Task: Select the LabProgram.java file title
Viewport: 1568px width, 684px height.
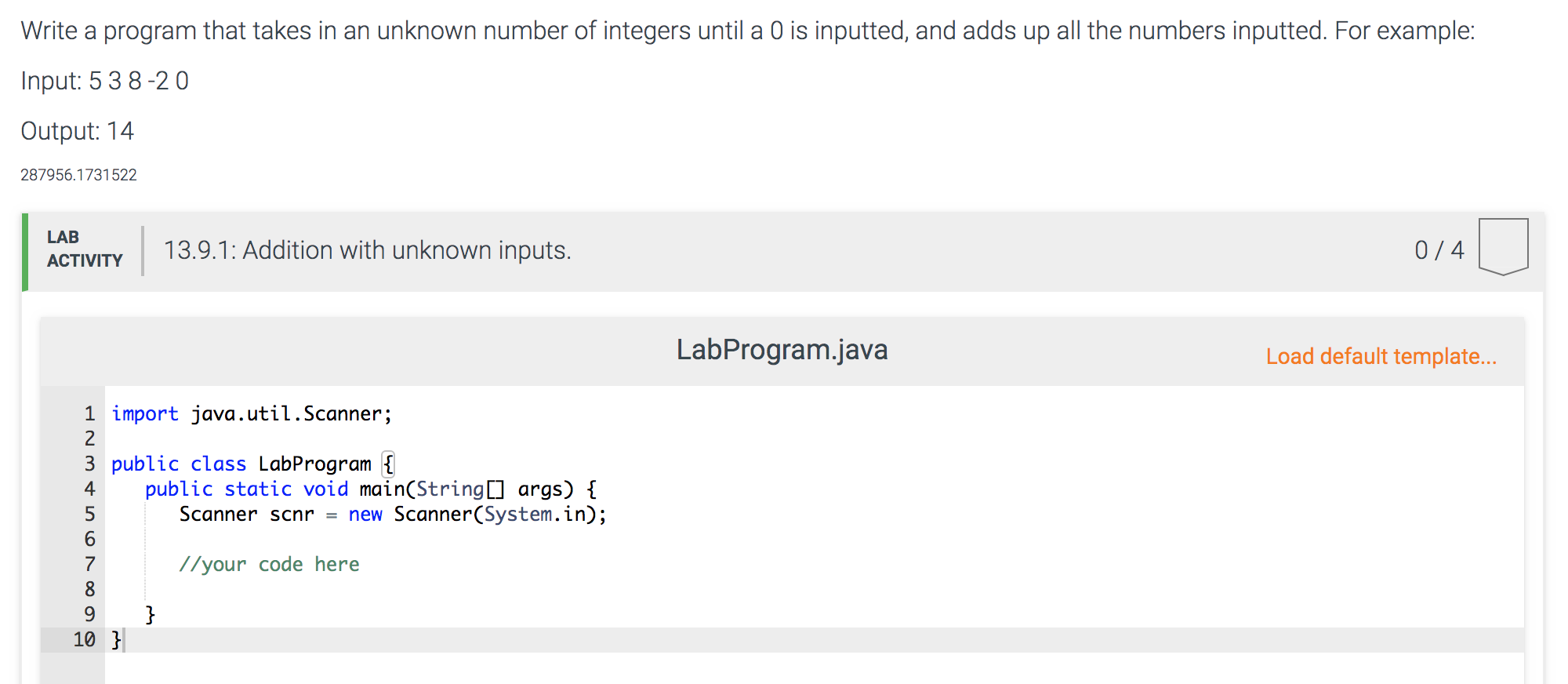Action: [782, 350]
